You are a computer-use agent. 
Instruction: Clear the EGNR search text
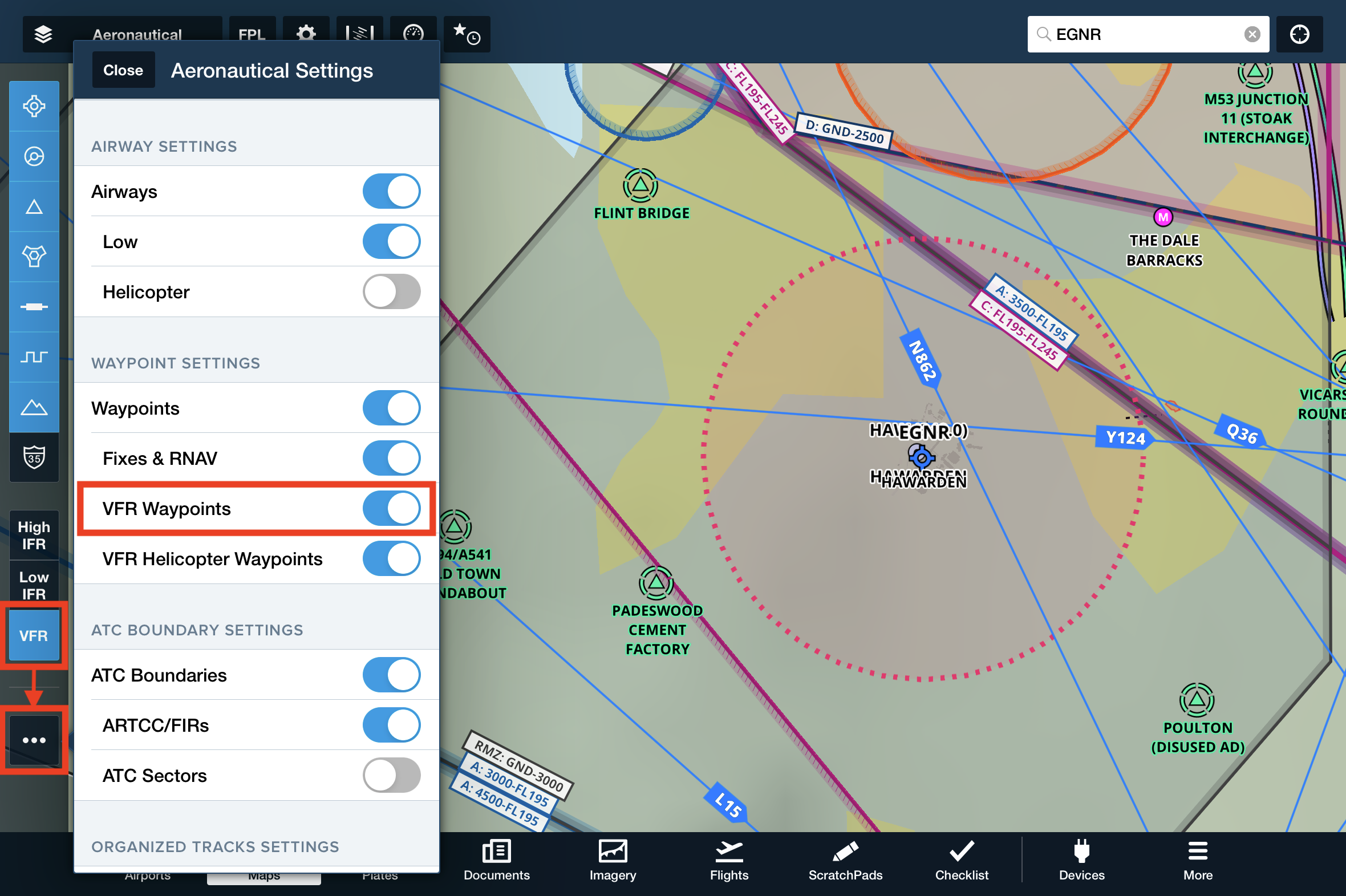[x=1252, y=34]
